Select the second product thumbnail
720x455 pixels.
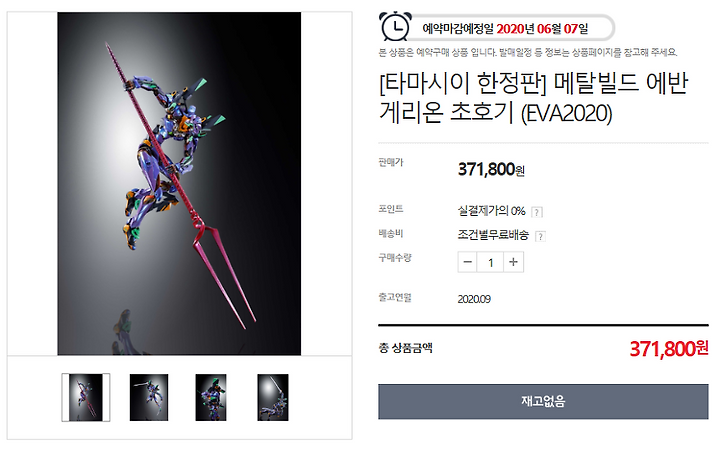[149, 397]
